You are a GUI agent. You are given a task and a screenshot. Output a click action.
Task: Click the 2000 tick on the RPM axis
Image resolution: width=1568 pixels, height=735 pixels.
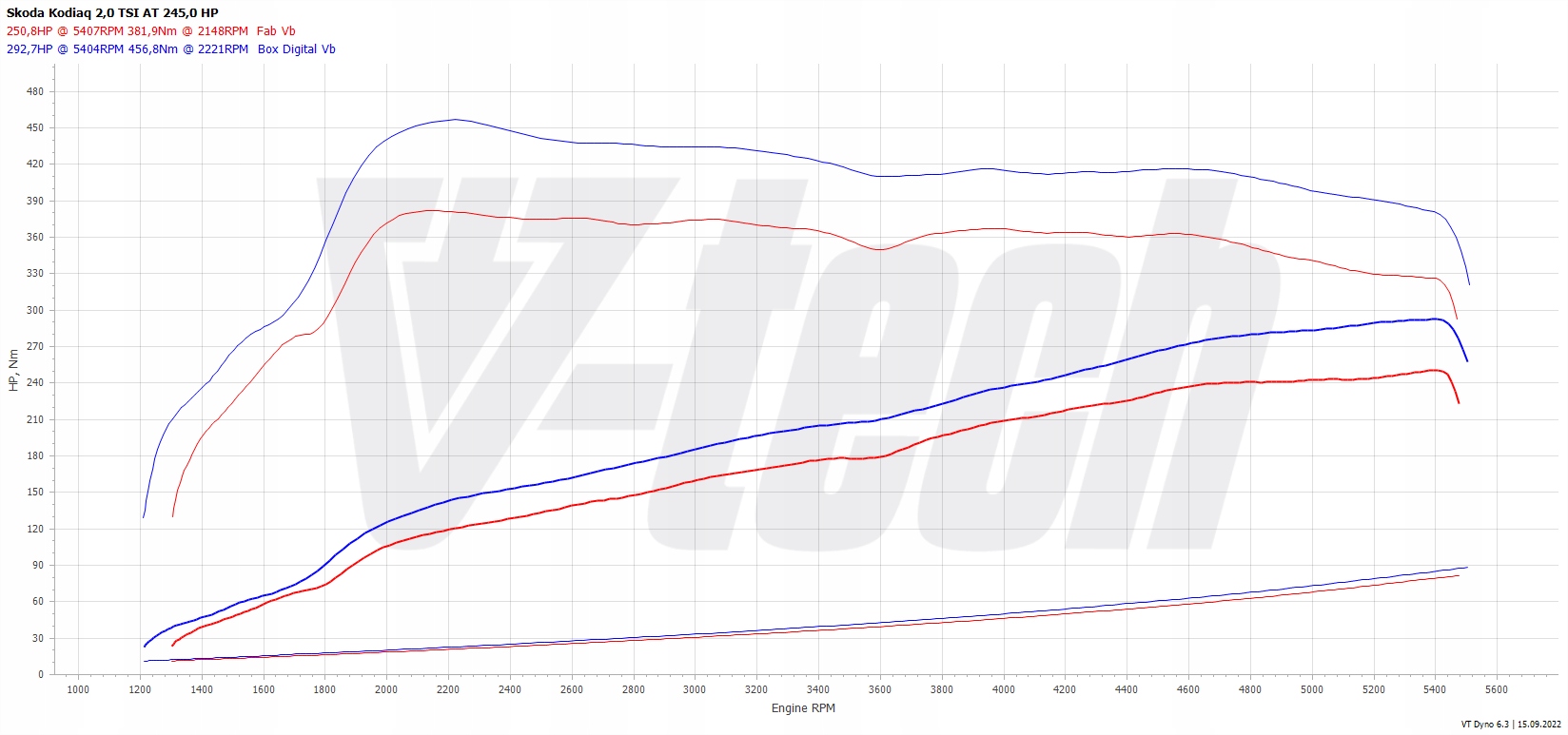[x=386, y=689]
